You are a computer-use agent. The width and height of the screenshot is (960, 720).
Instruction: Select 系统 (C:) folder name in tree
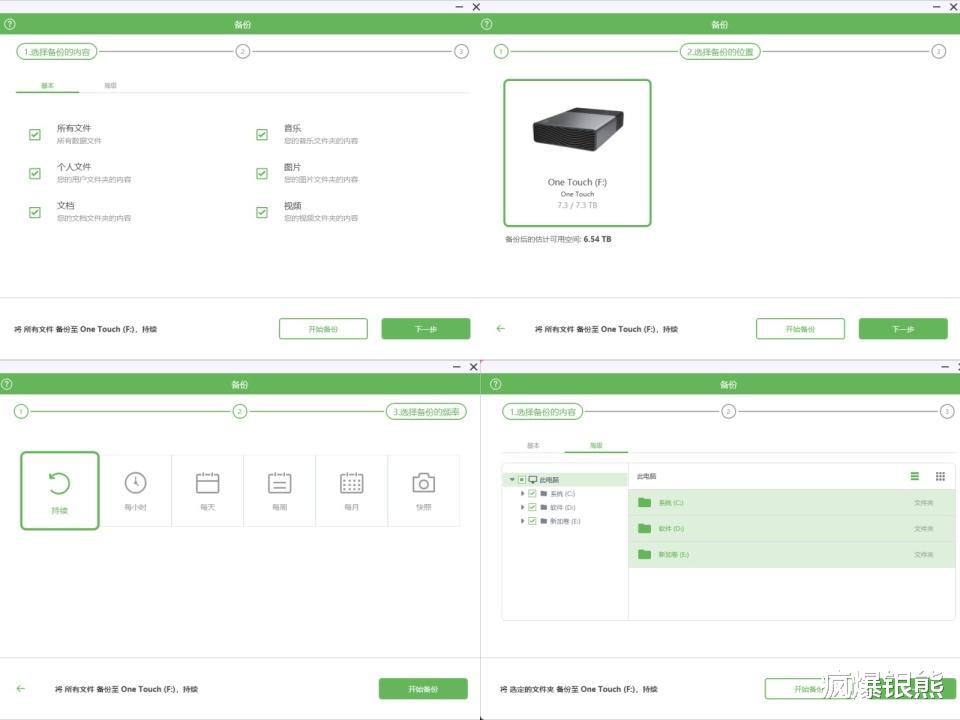click(x=563, y=493)
